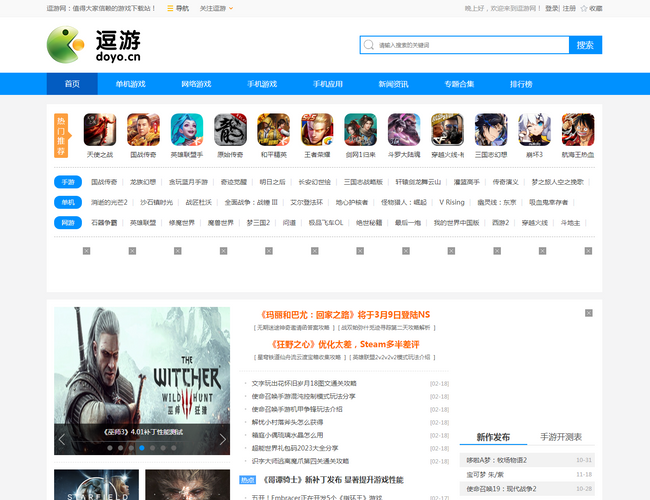Click 英雄联盟 in the 网游 row

pyautogui.click(x=143, y=223)
